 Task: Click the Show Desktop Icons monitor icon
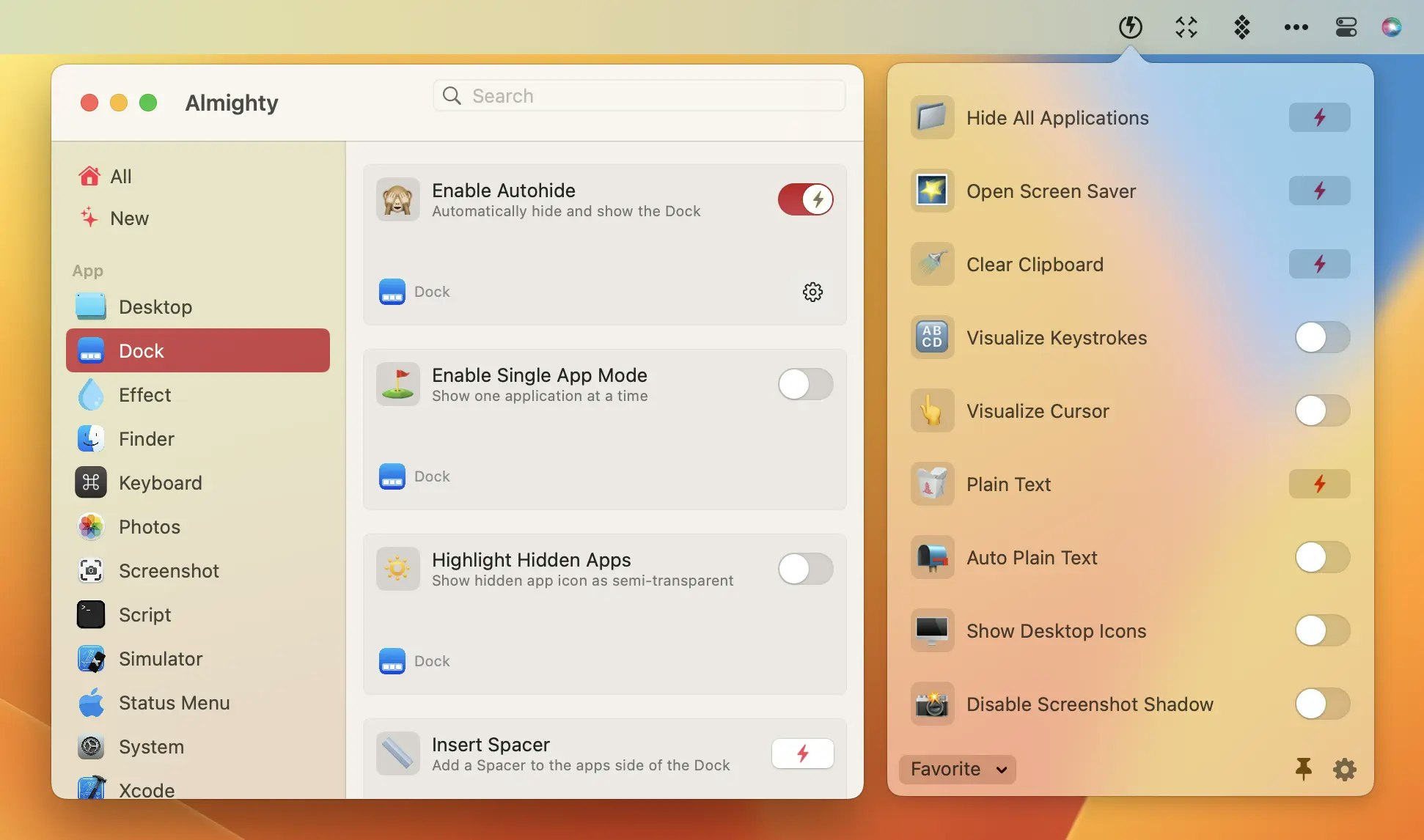pos(932,630)
